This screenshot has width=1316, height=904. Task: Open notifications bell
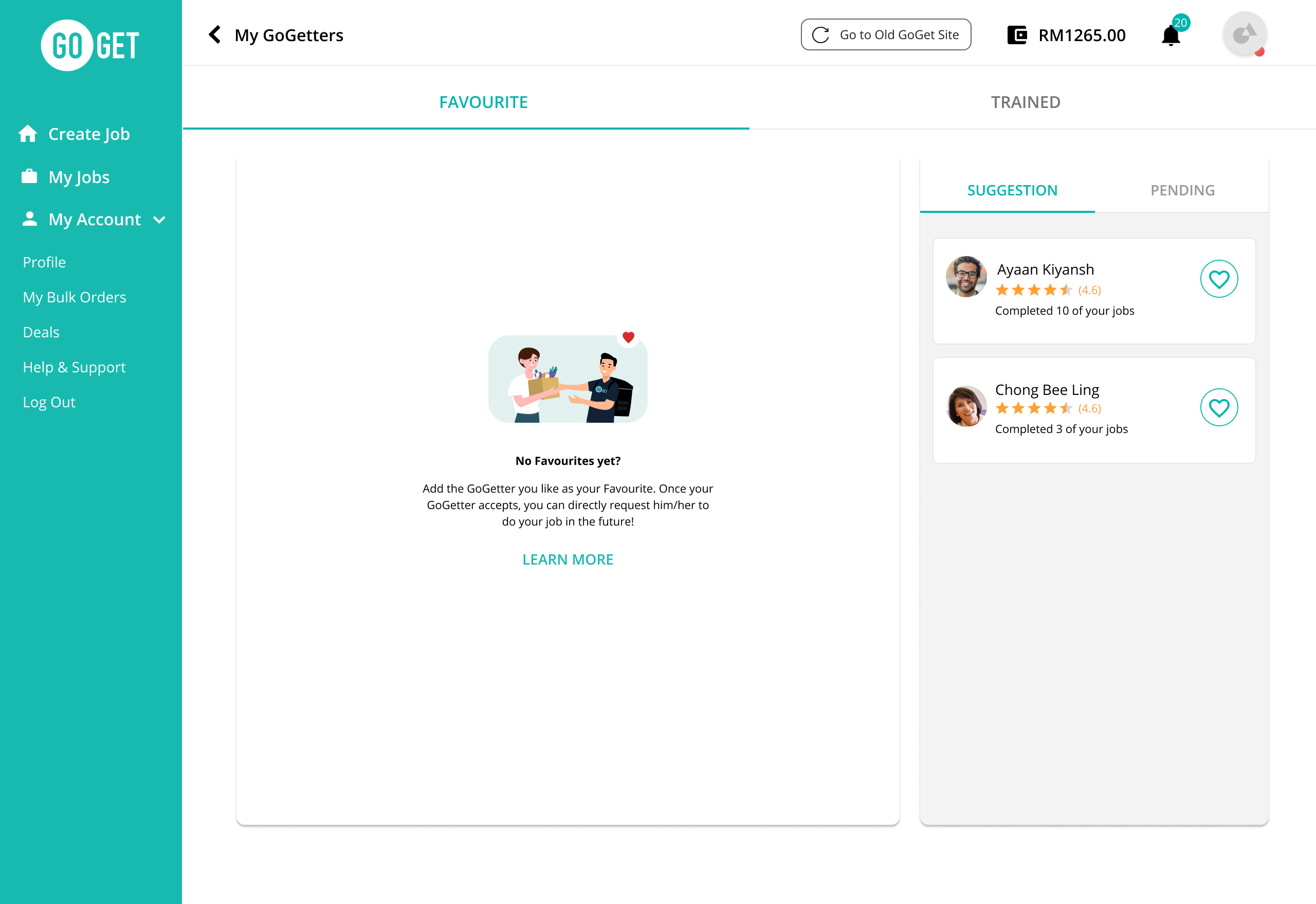(x=1171, y=35)
